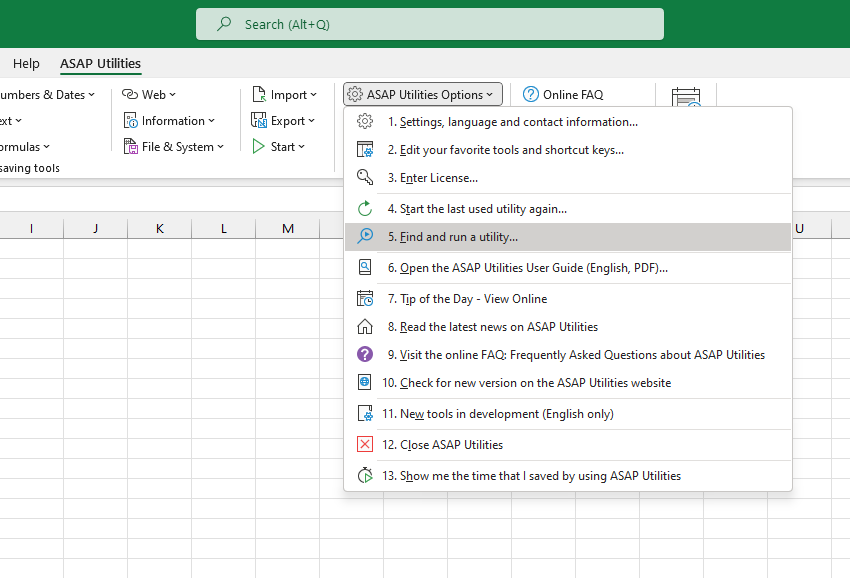
Task: Choose Find and run a utility
Action: tap(568, 237)
